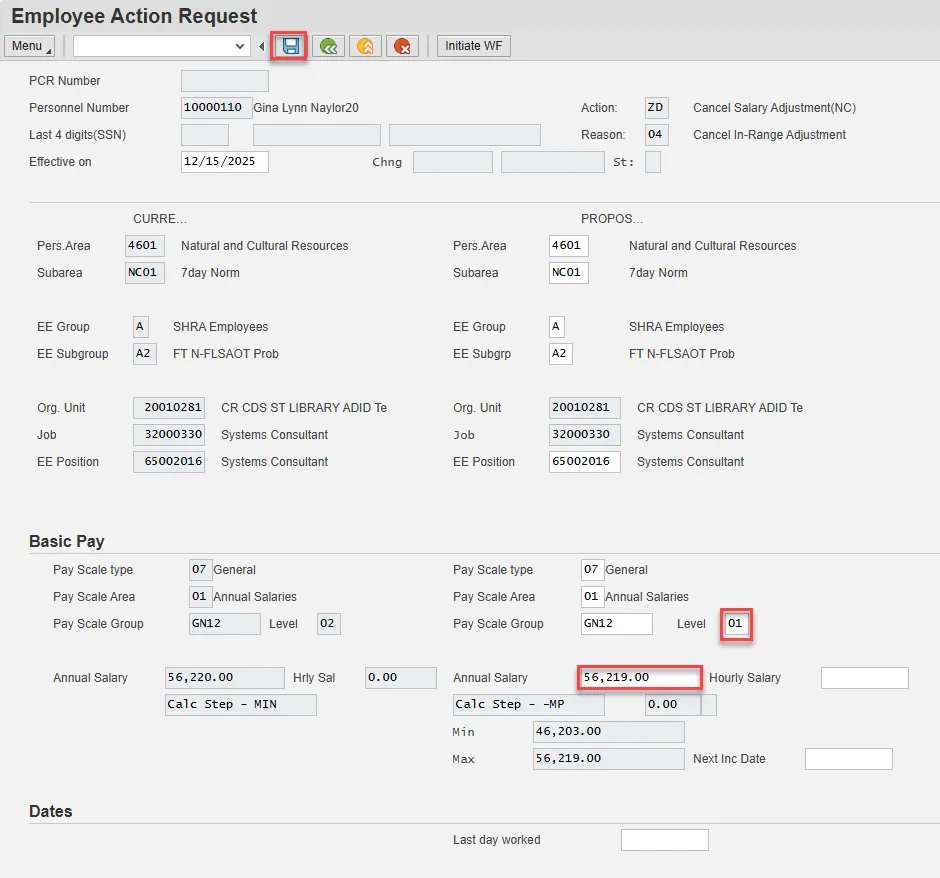Viewport: 940px width, 878px height.
Task: Open the Menu button
Action: [x=29, y=46]
